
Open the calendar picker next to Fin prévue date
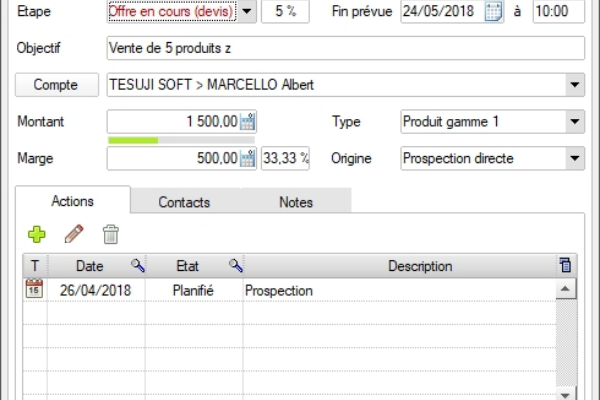tap(493, 12)
